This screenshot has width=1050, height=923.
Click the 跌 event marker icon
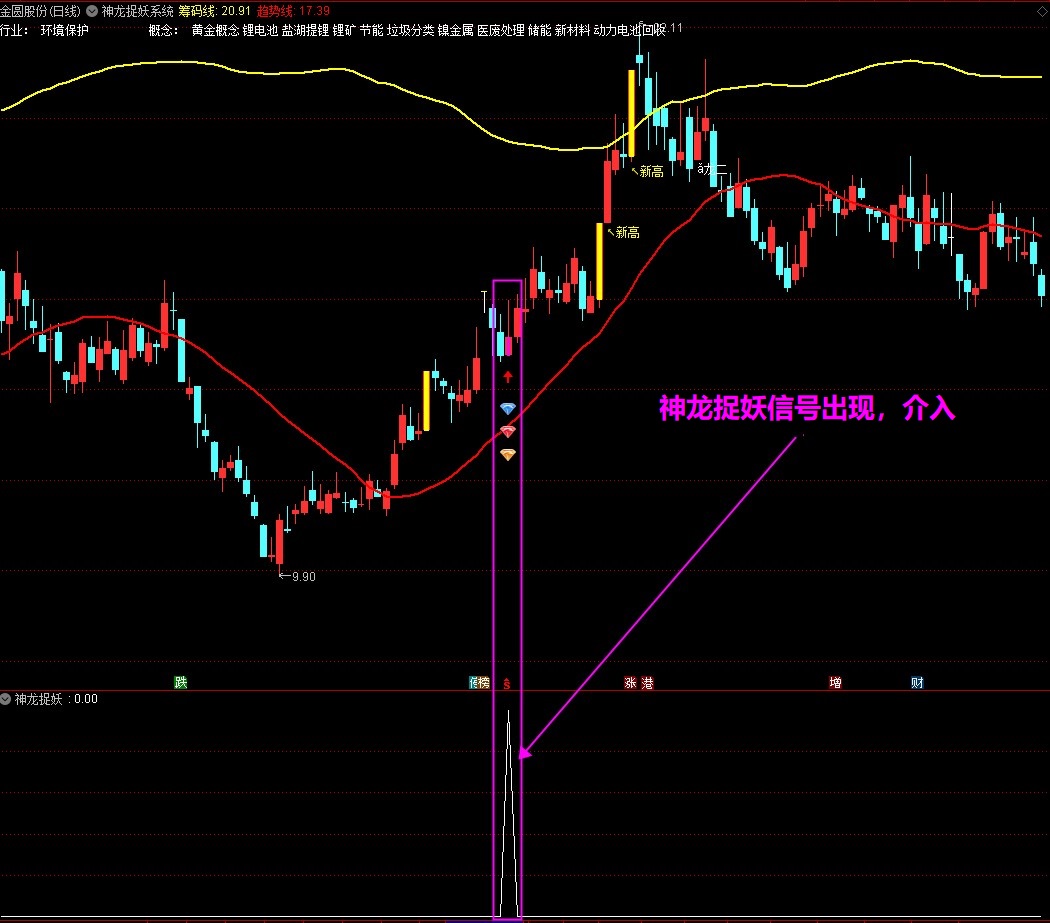coord(181,683)
